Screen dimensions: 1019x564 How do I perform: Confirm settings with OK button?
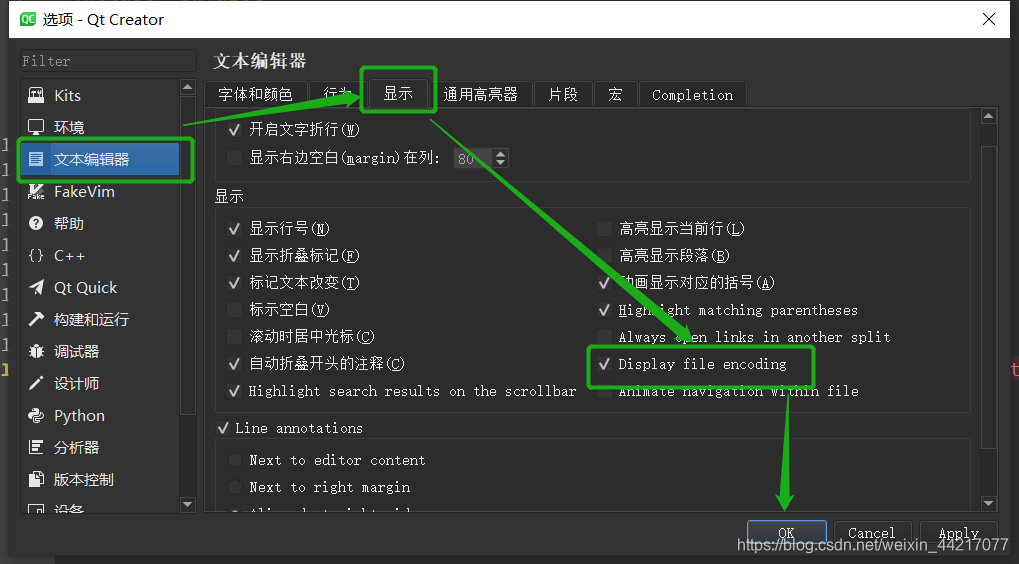tap(786, 533)
